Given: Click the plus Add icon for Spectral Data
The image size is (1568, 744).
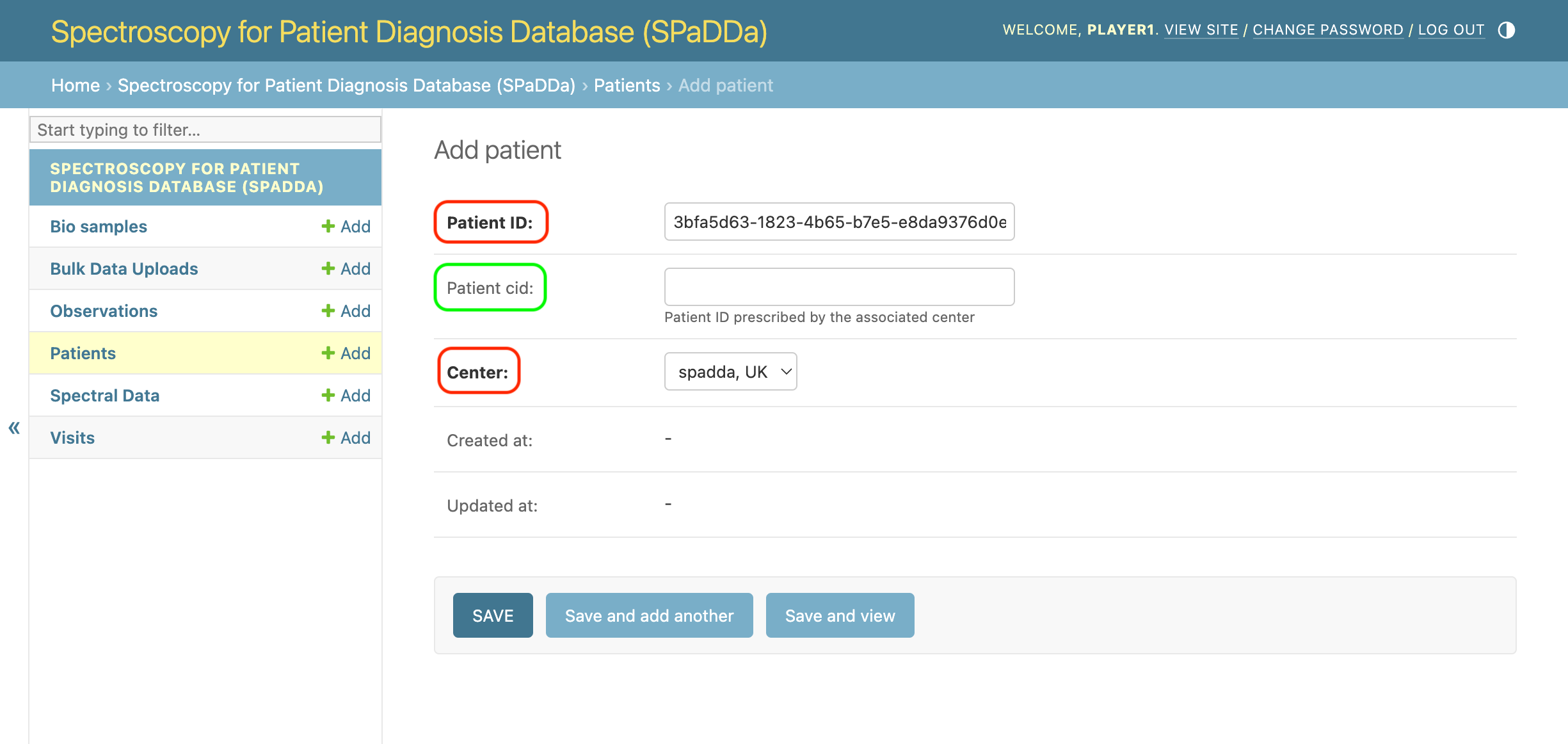Looking at the screenshot, I should click(x=346, y=395).
